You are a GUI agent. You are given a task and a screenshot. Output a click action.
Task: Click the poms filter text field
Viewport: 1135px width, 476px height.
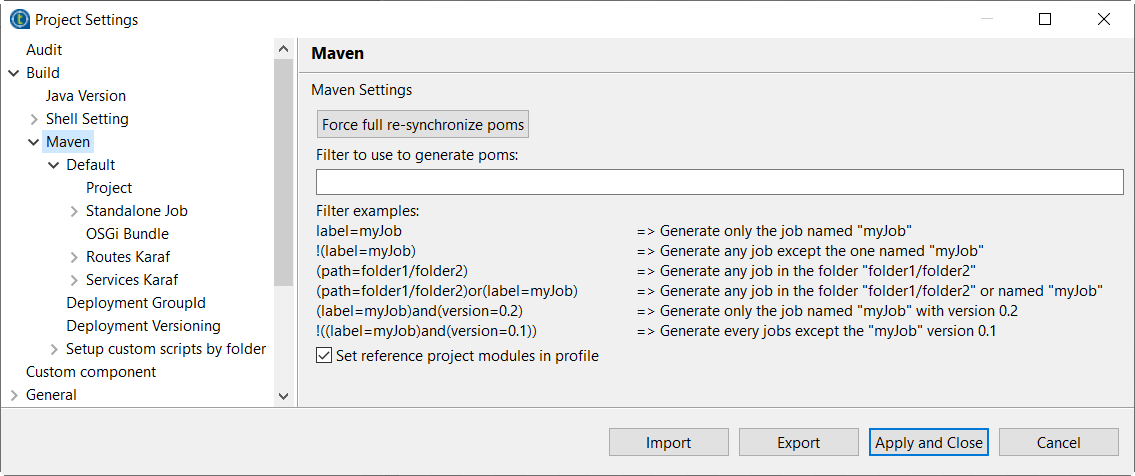point(719,182)
